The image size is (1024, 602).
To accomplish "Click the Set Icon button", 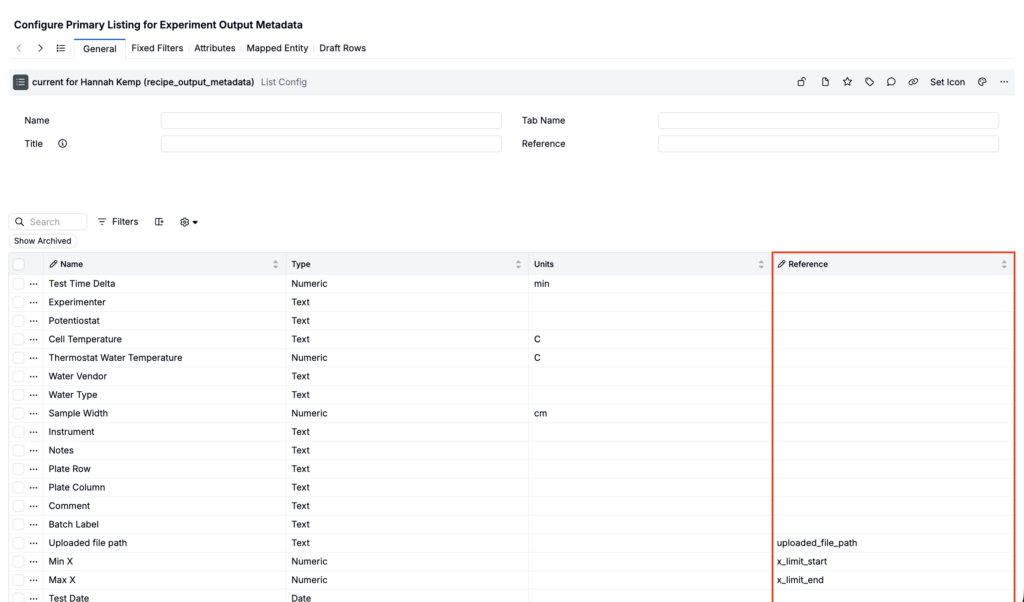I will pyautogui.click(x=948, y=82).
